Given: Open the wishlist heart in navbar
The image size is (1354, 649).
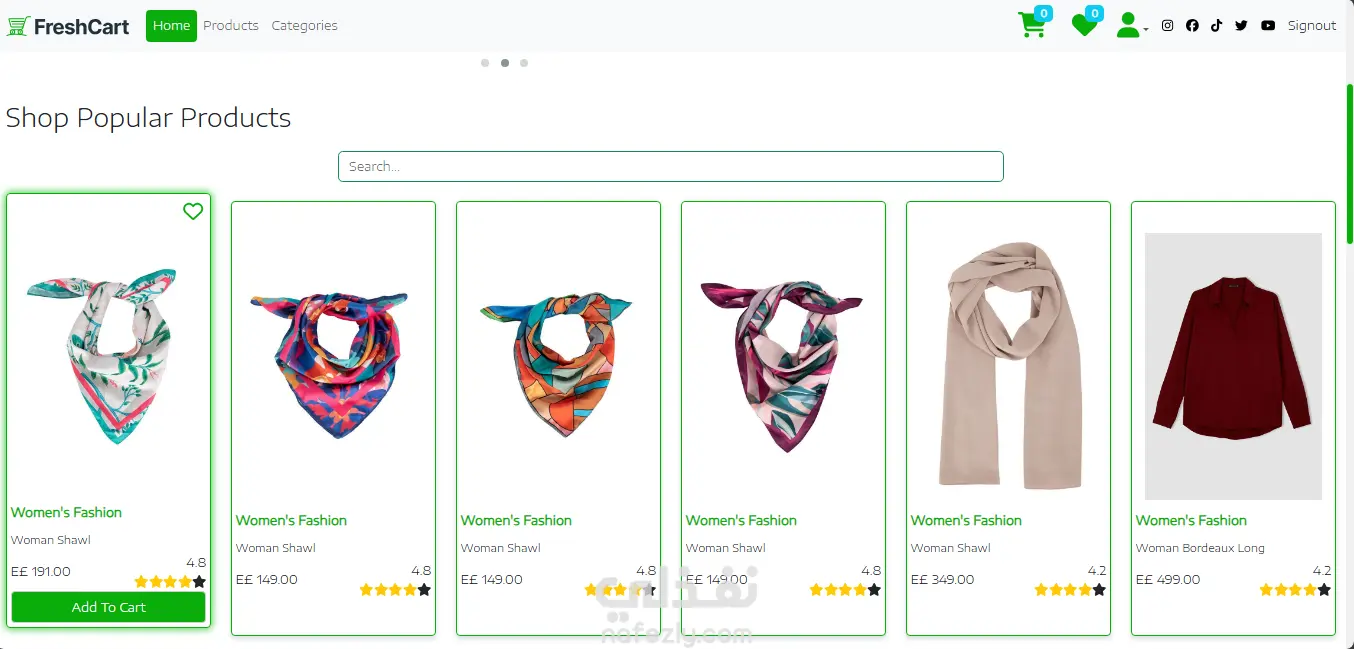Looking at the screenshot, I should pyautogui.click(x=1084, y=25).
